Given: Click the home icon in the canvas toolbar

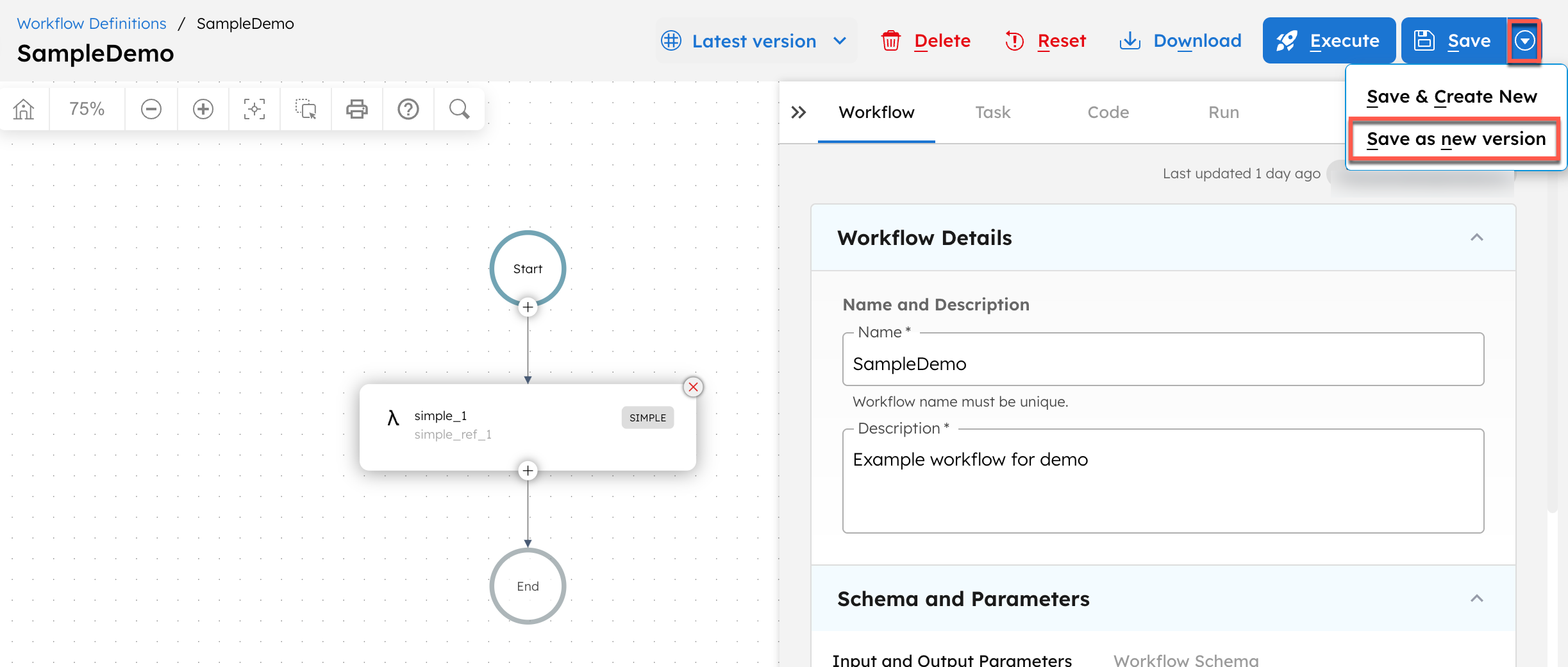Looking at the screenshot, I should [23, 108].
